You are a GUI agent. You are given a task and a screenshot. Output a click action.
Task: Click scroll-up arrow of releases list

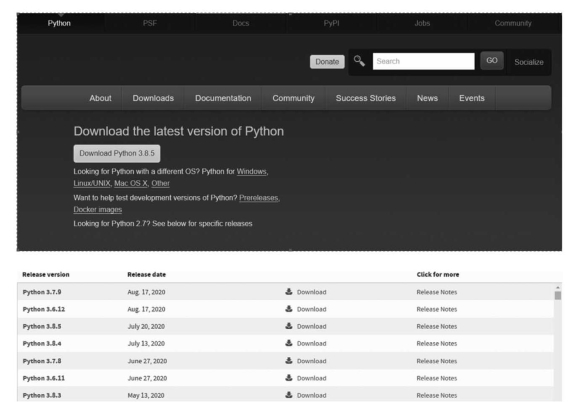[558, 287]
